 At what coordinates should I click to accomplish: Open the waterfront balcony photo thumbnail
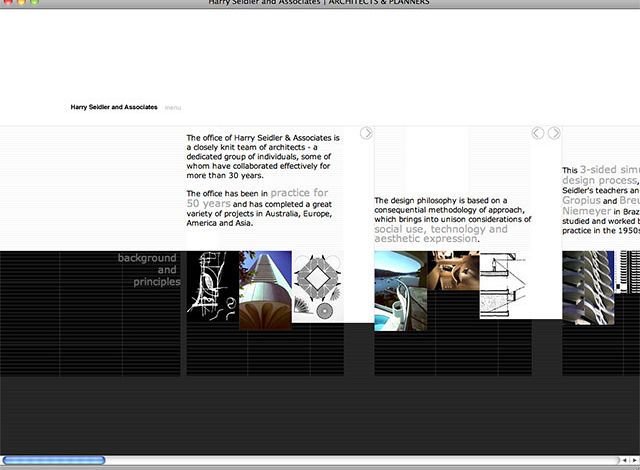pos(401,290)
